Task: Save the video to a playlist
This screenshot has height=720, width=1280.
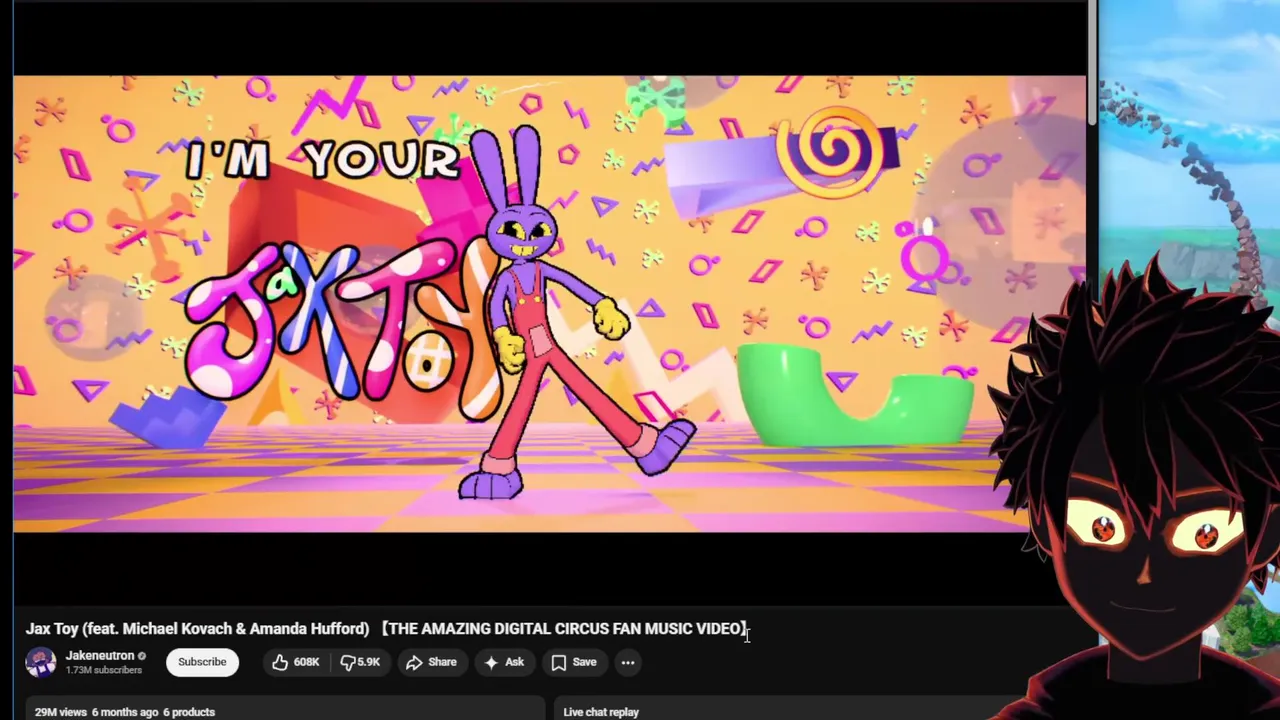Action: click(574, 662)
